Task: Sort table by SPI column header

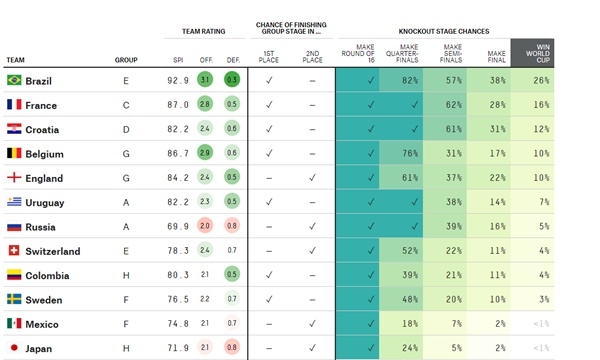Action: [x=178, y=60]
